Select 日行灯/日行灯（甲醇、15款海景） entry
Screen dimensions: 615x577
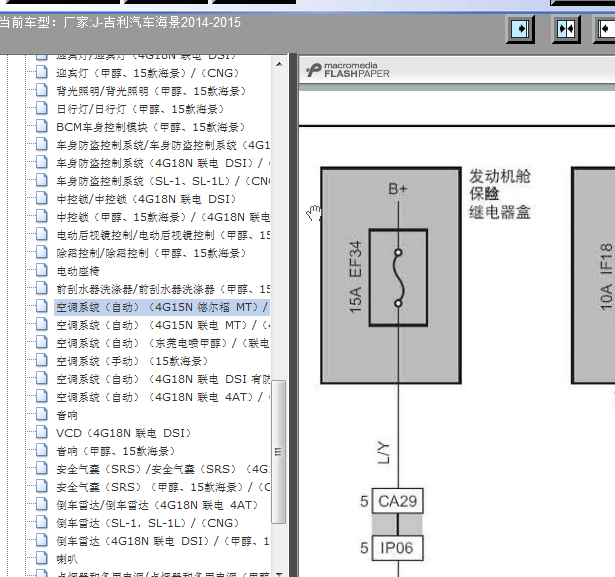pyautogui.click(x=140, y=109)
